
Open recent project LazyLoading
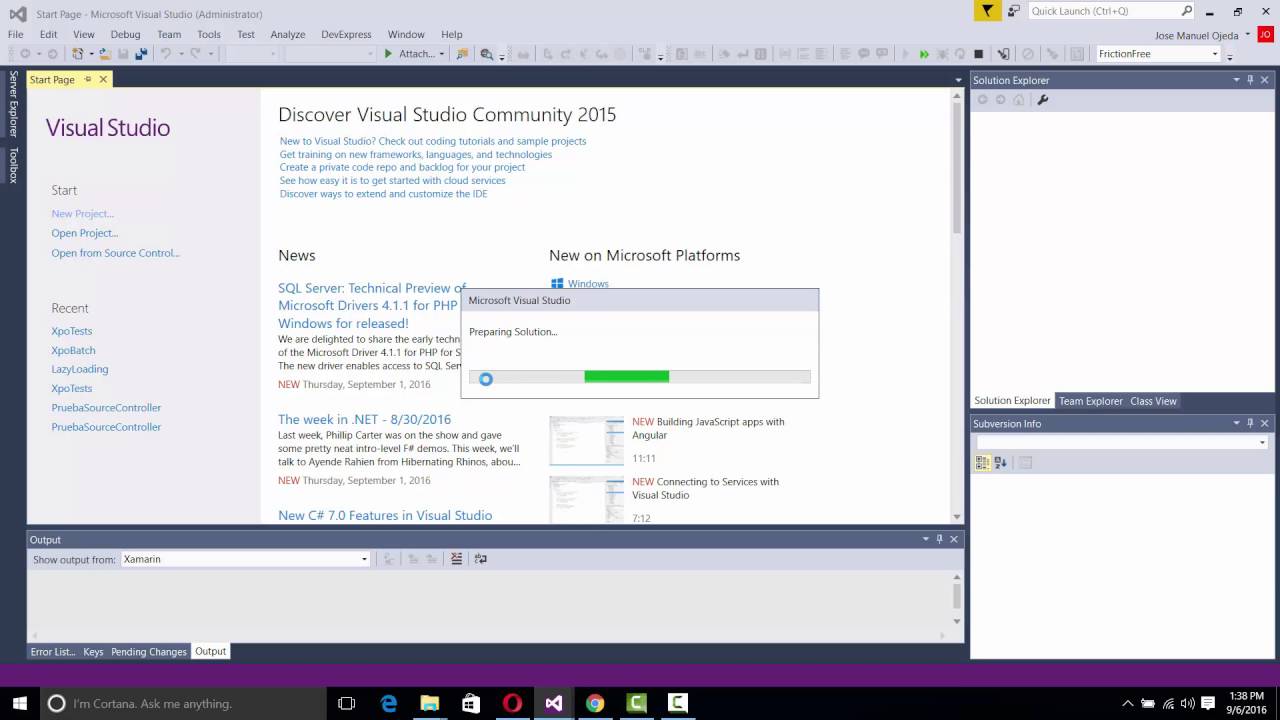click(x=80, y=369)
